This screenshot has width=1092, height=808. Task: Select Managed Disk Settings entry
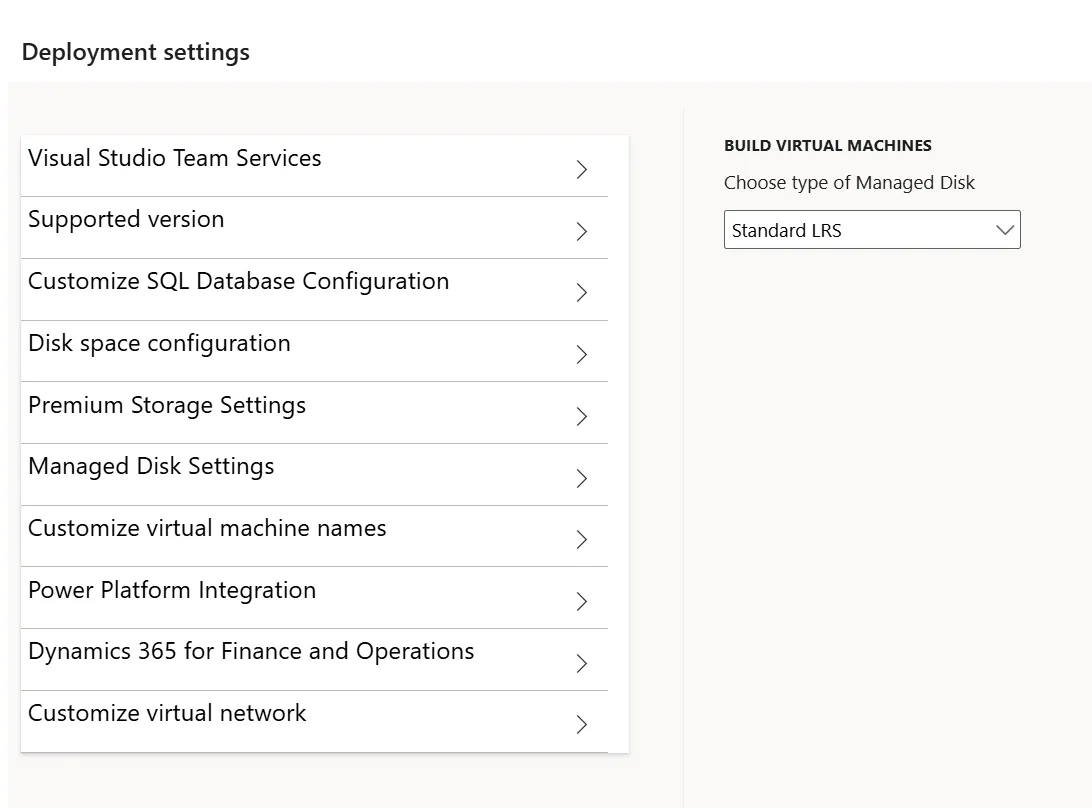(x=314, y=474)
